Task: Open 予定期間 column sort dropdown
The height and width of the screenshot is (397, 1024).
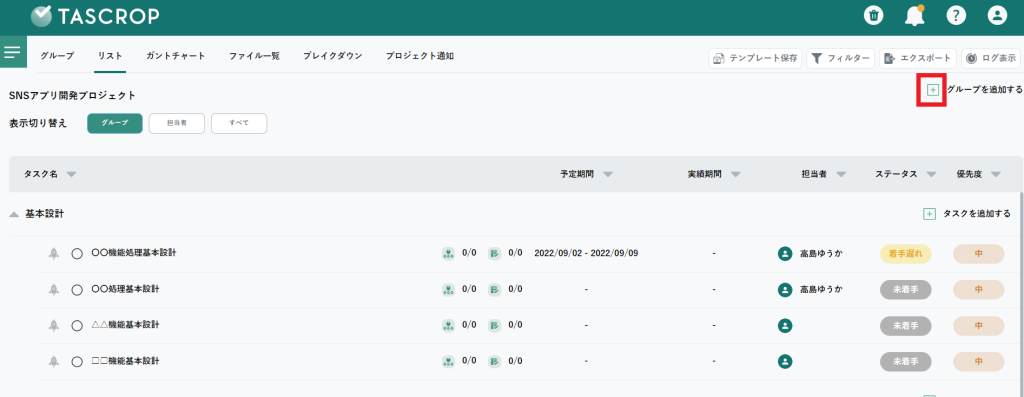Action: coord(608,175)
